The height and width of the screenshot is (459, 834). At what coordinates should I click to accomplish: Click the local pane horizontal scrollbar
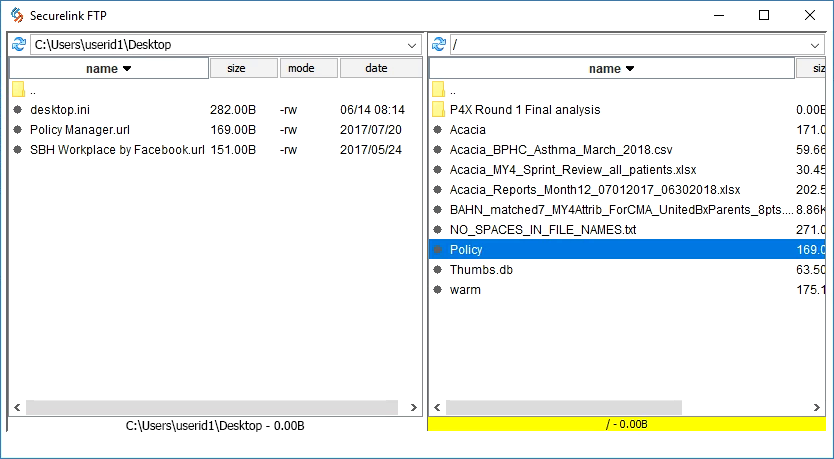tap(200, 408)
